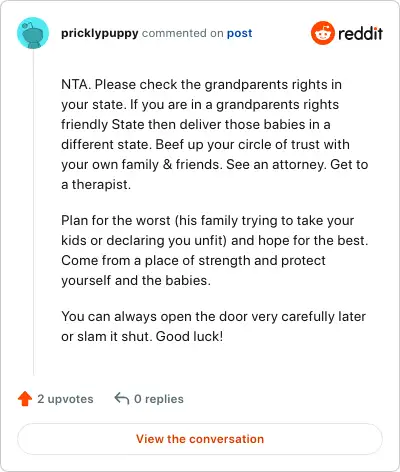Click the "0 replies" label
This screenshot has width=400, height=472.
[x=159, y=399]
